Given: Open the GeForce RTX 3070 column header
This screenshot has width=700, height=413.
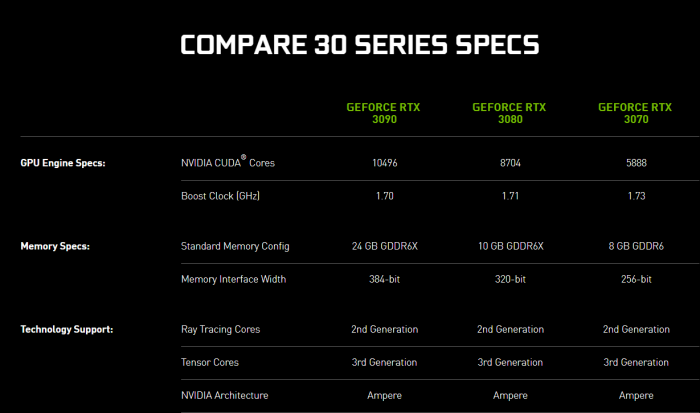Looking at the screenshot, I should pos(636,112).
